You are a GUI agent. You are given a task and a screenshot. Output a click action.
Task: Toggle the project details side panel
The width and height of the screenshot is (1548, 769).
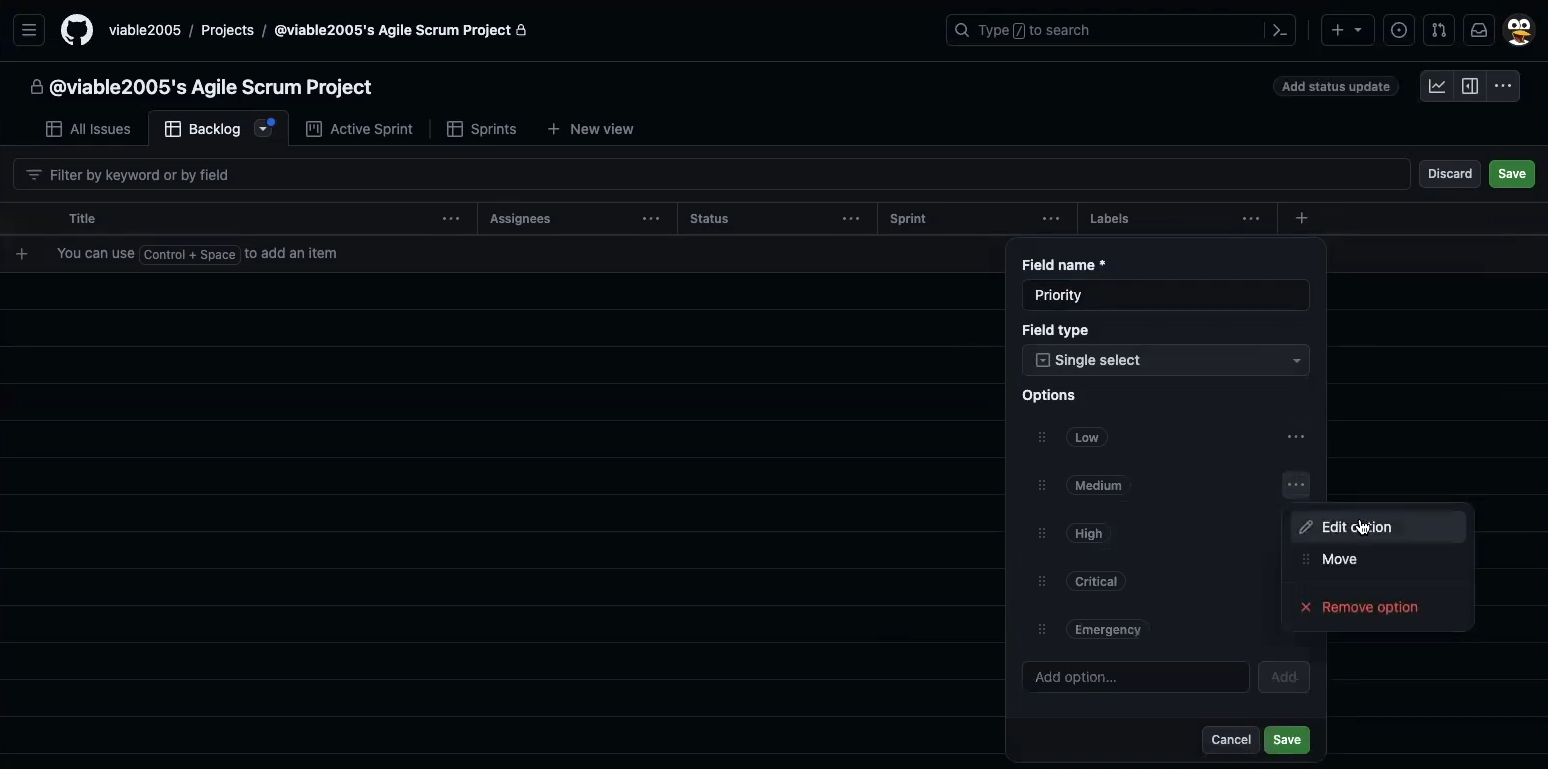1470,86
